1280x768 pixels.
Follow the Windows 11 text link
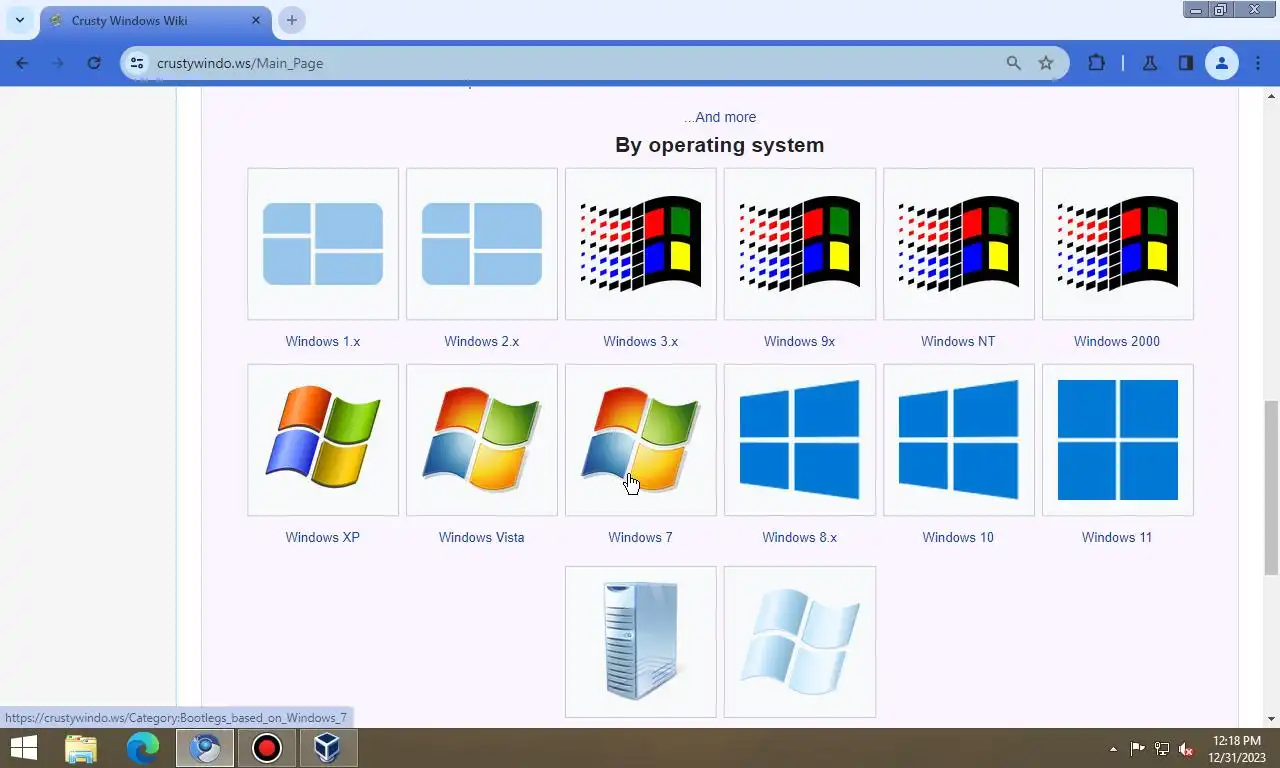1117,537
